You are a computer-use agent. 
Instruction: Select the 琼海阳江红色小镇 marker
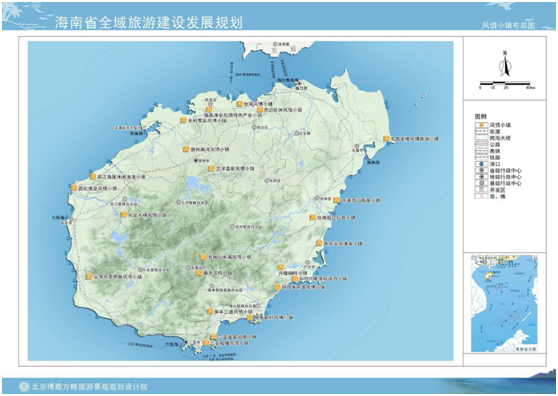click(313, 217)
